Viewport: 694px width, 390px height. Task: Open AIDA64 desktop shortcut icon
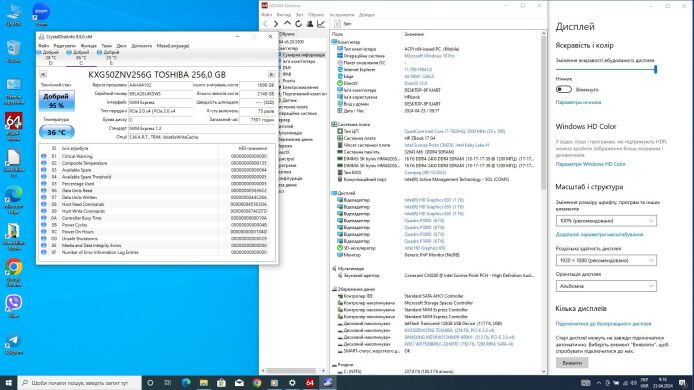[x=14, y=126]
